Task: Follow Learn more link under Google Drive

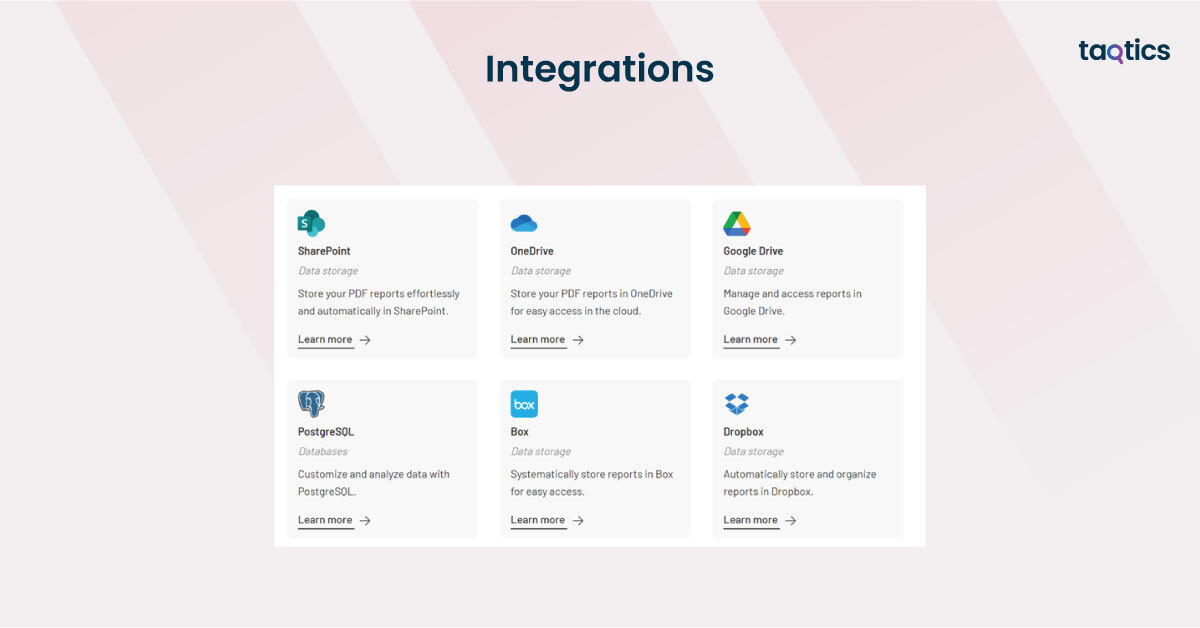Action: pyautogui.click(x=751, y=340)
